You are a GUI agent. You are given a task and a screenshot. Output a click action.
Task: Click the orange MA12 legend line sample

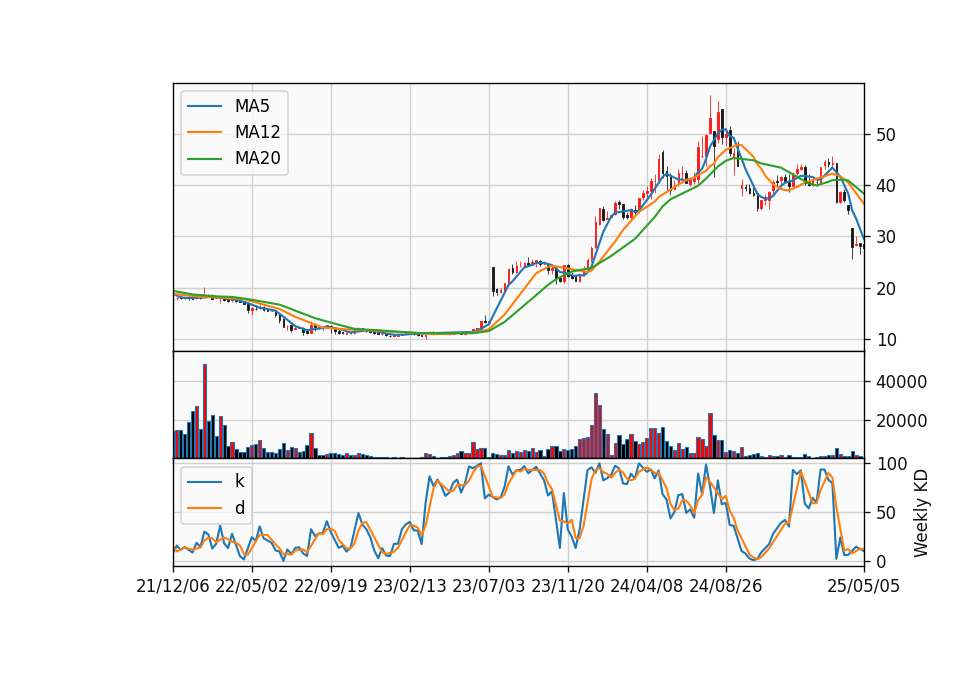(204, 132)
